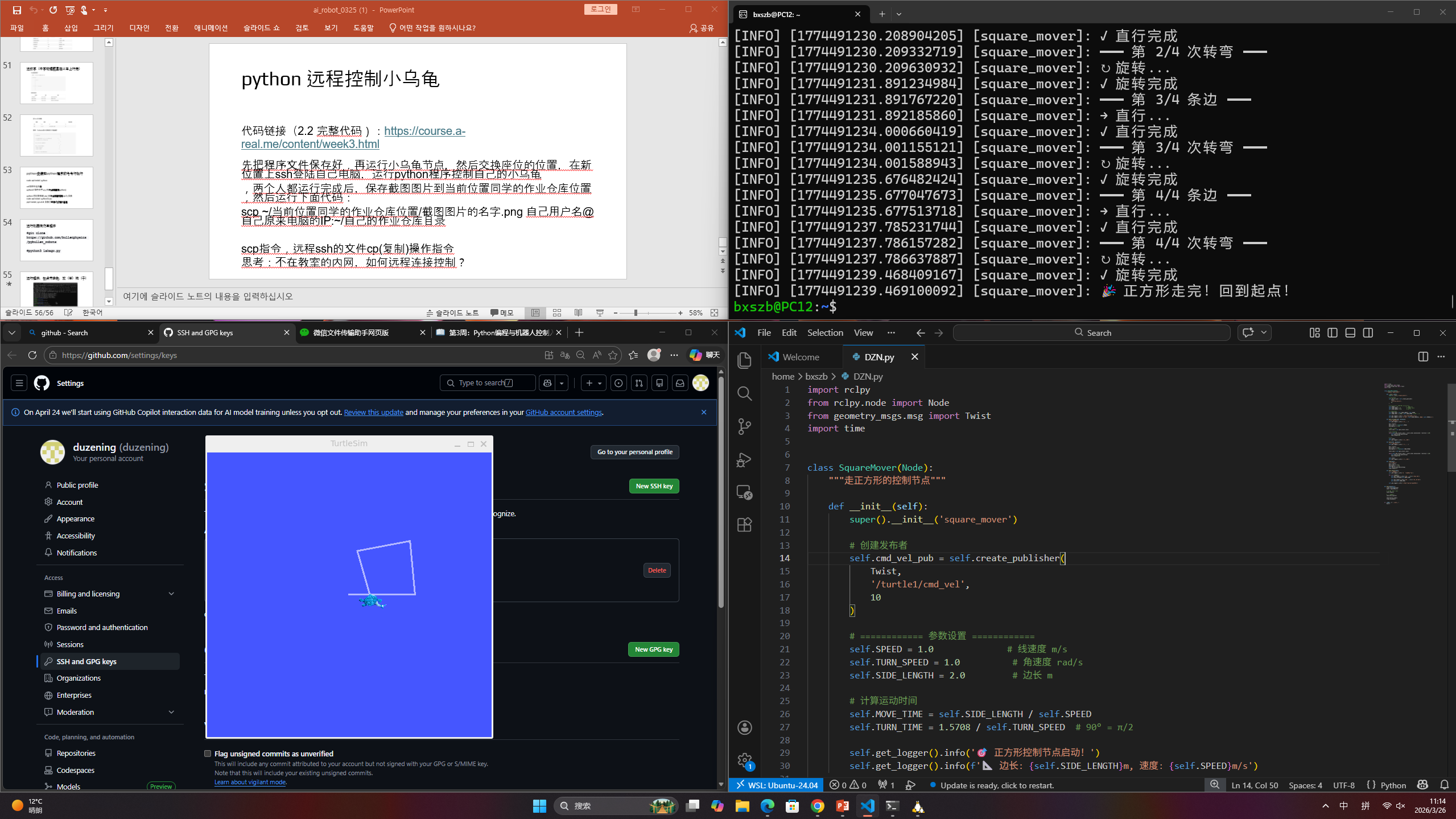The width and height of the screenshot is (1456, 819).
Task: Click 'Go to your personal profile' button
Action: point(634,452)
